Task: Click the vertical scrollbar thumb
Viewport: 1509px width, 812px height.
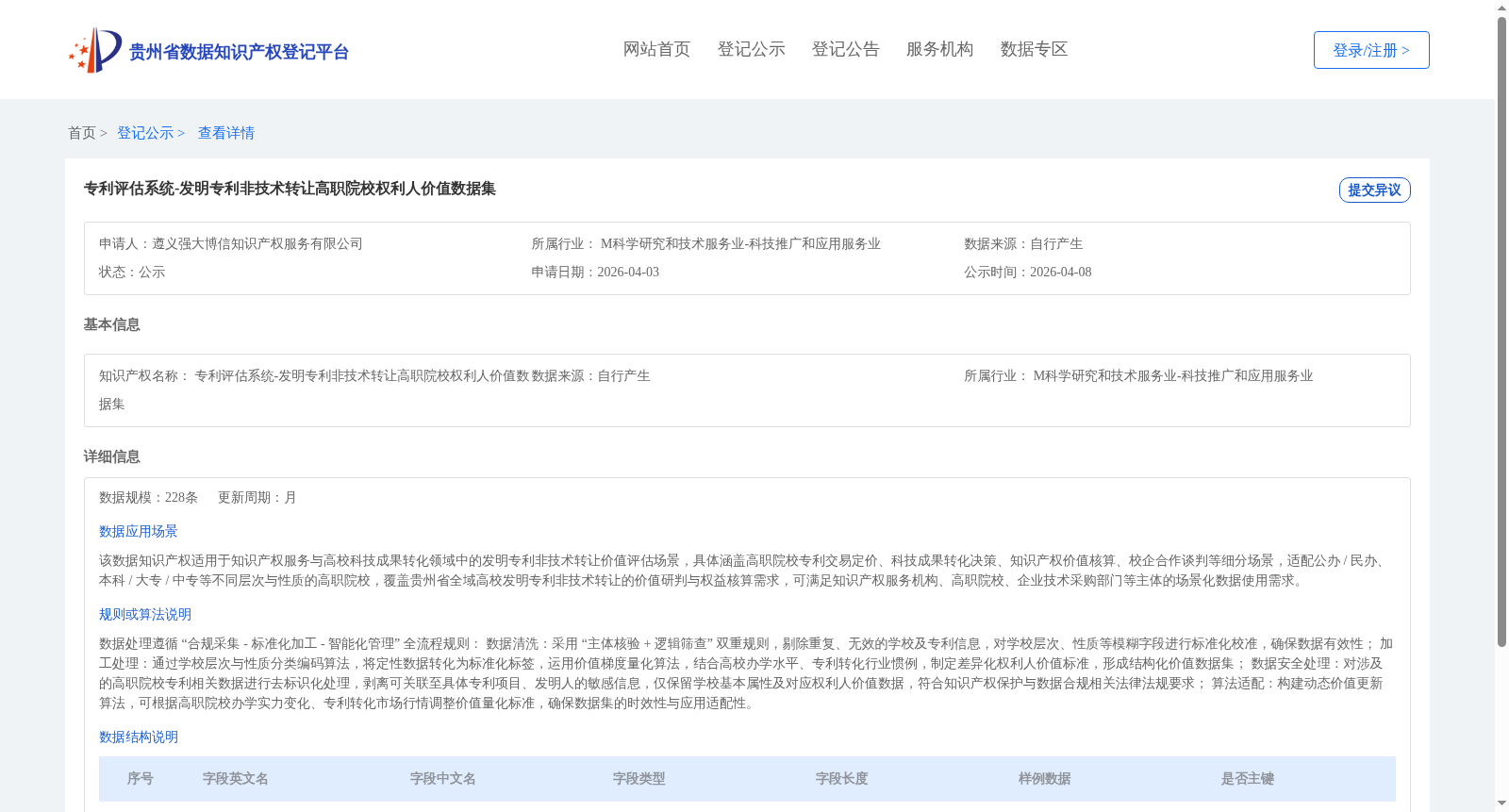Action: click(1502, 332)
